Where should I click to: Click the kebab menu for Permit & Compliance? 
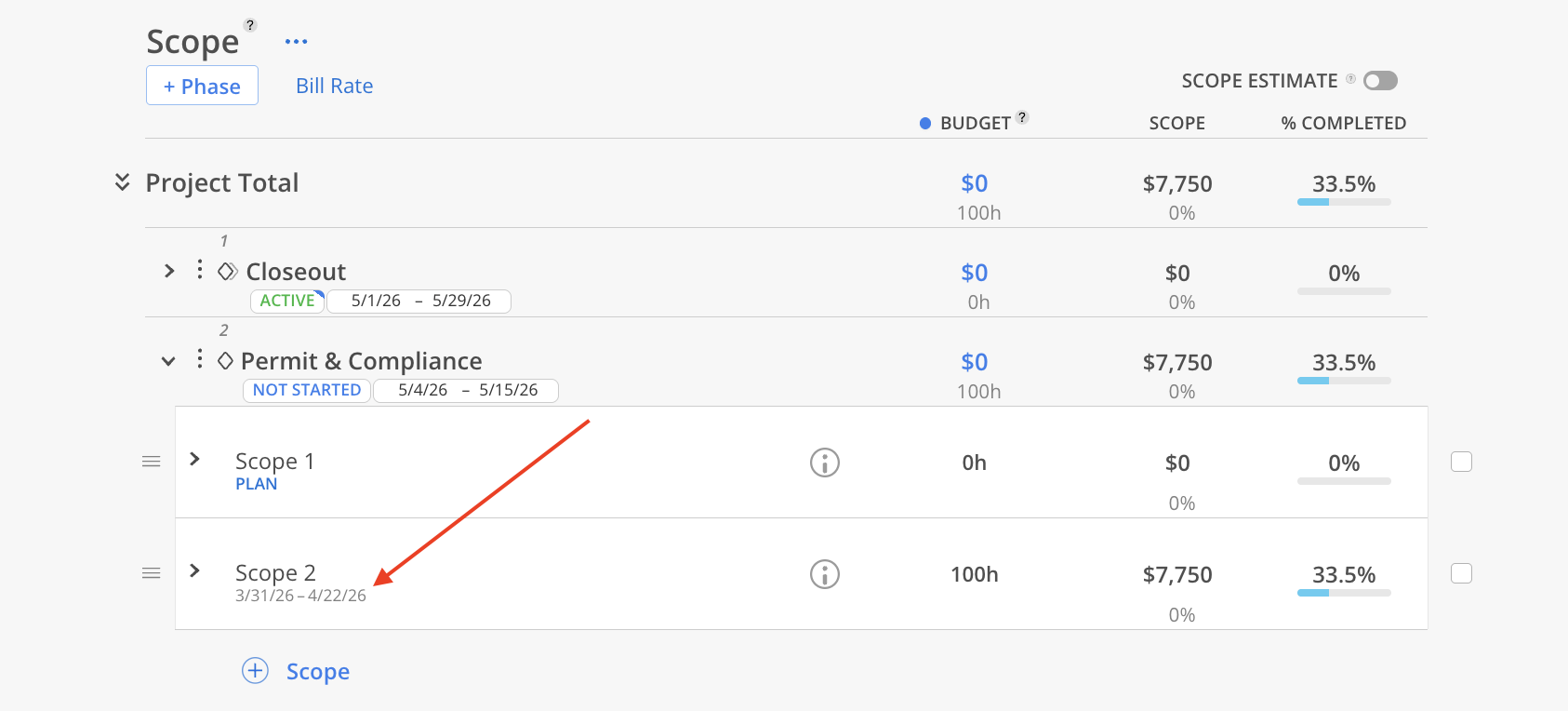point(199,359)
